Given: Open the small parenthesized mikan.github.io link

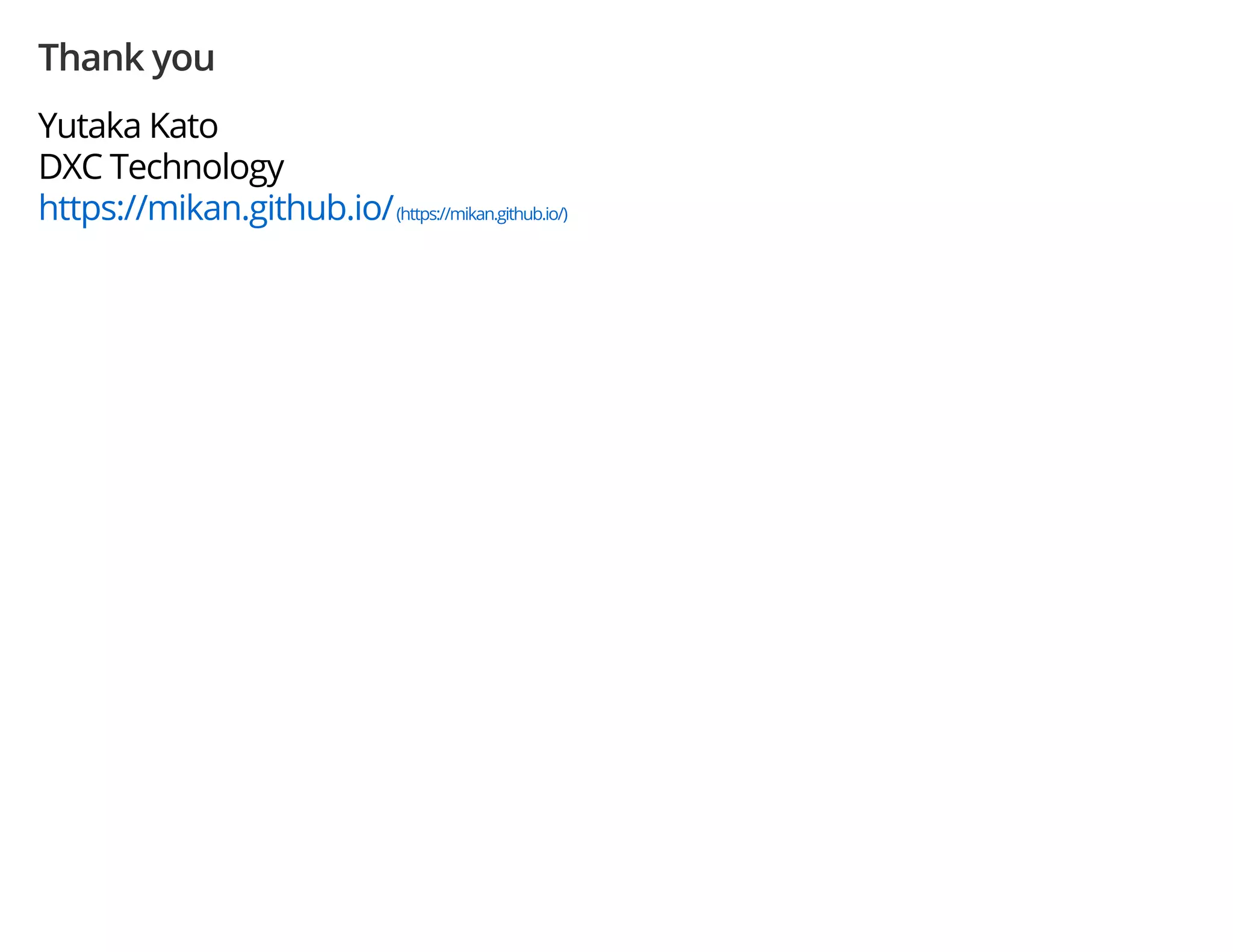Looking at the screenshot, I should [x=482, y=214].
